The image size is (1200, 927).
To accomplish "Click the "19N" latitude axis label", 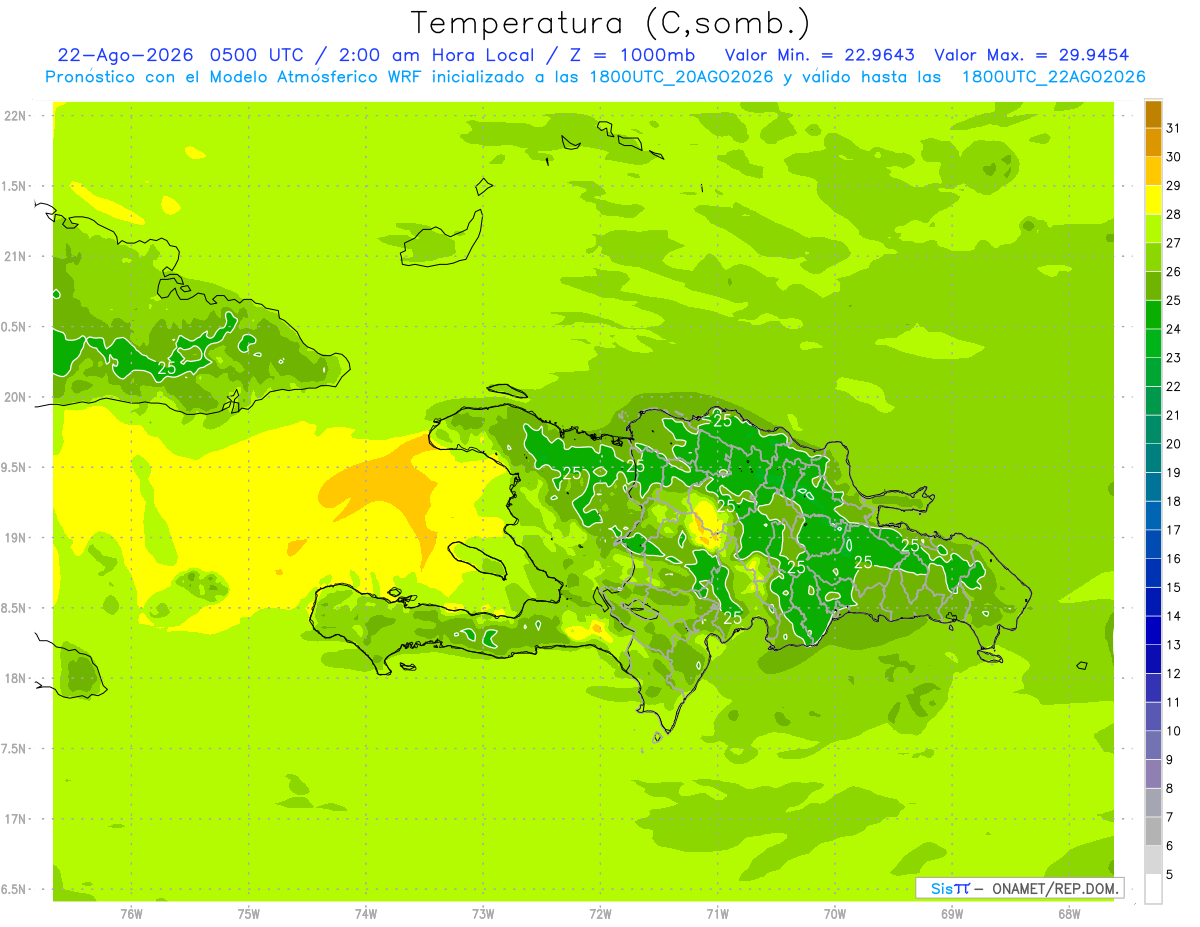I will coord(16,537).
